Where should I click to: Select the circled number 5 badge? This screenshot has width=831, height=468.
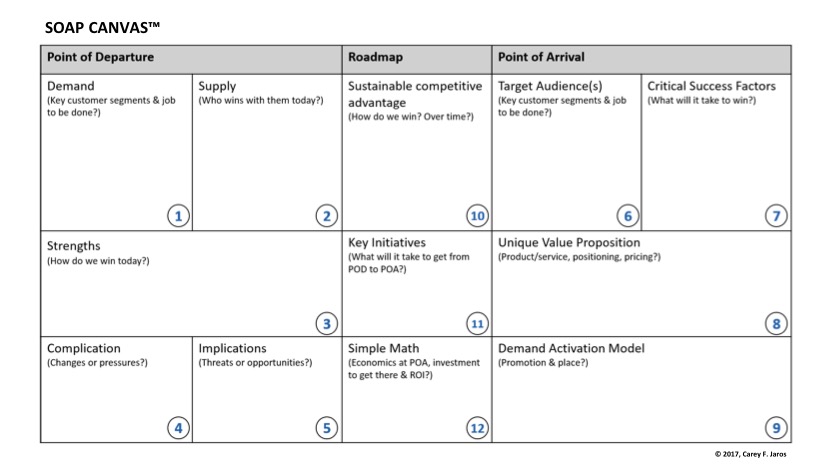(327, 428)
